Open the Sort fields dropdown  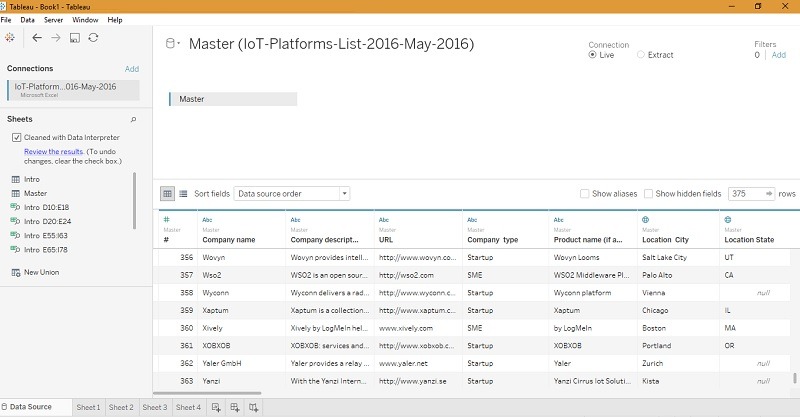tap(292, 193)
